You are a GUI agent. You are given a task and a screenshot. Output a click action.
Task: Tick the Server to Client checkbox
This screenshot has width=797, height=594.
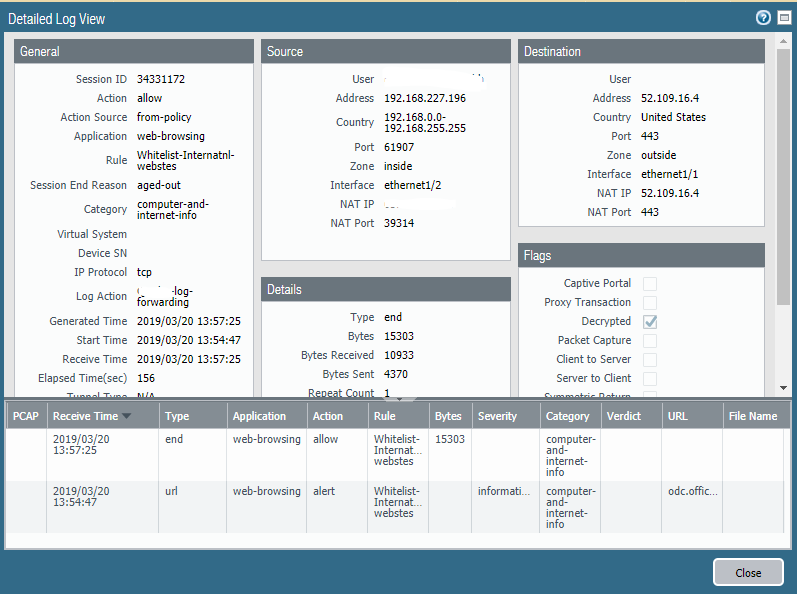[x=650, y=379]
